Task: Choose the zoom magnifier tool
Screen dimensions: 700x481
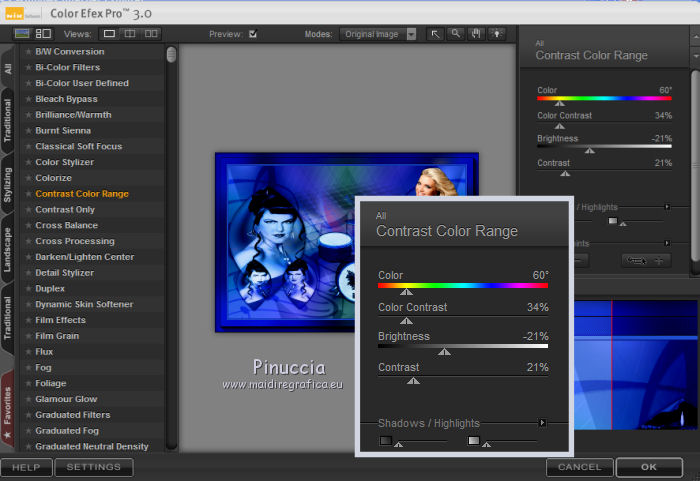Action: 455,34
